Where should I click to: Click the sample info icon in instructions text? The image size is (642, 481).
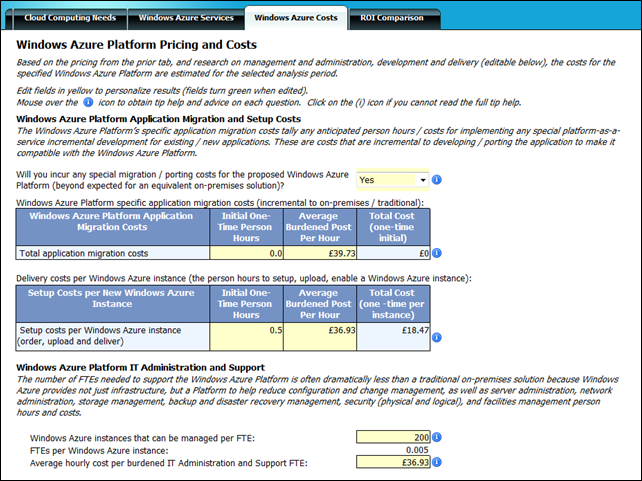(88, 102)
